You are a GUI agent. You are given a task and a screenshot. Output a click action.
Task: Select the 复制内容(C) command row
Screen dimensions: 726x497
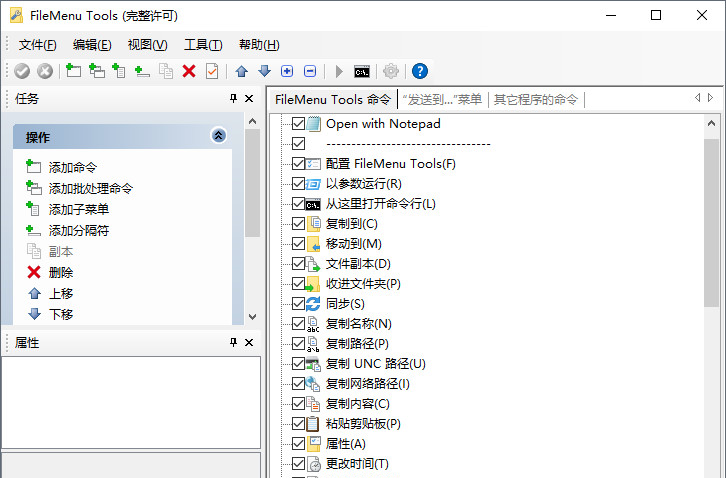pos(357,404)
